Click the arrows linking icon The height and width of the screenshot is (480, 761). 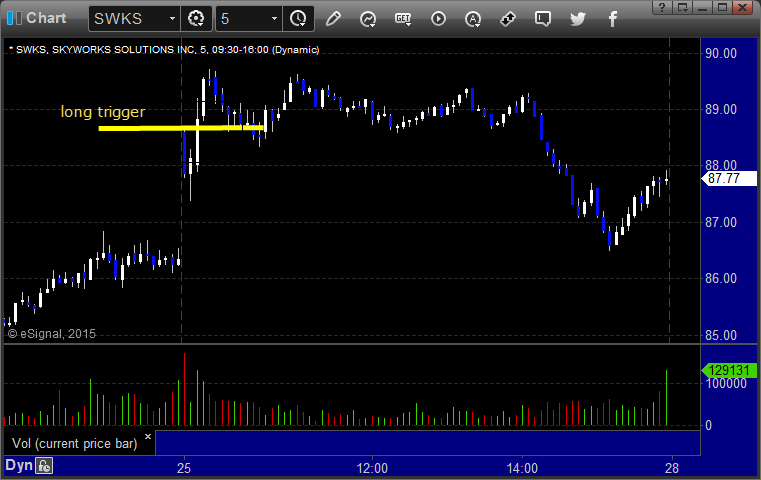tap(508, 19)
